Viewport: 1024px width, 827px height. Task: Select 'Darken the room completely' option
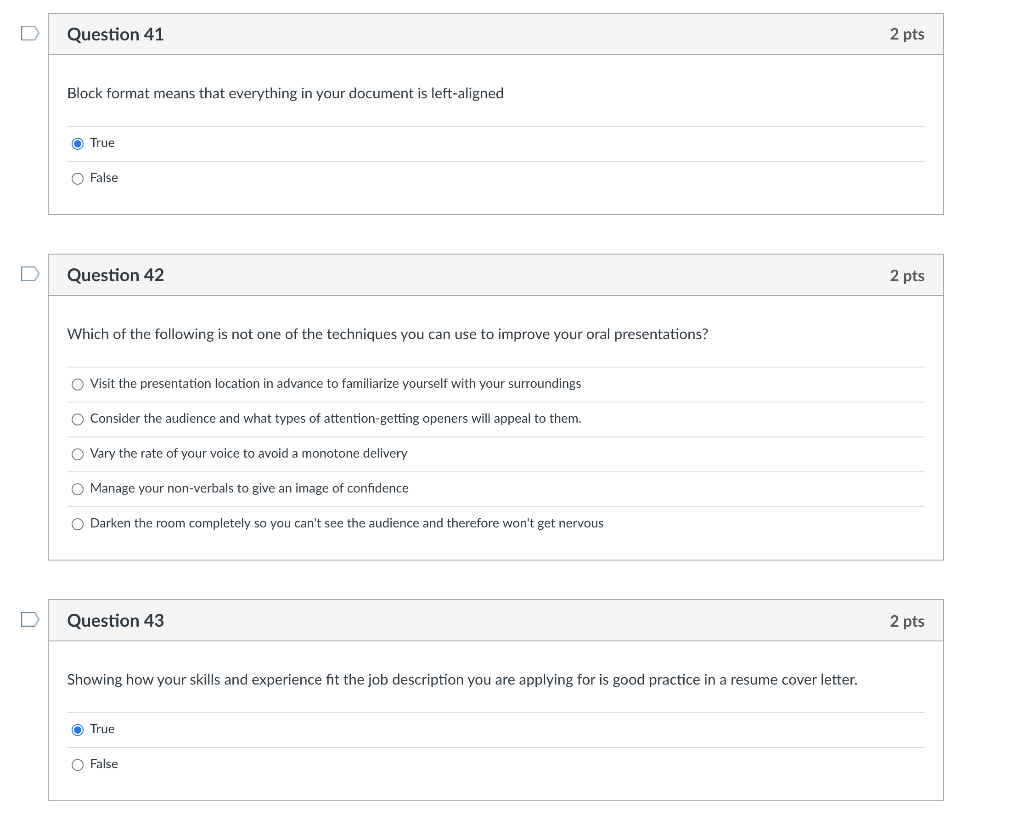point(78,524)
